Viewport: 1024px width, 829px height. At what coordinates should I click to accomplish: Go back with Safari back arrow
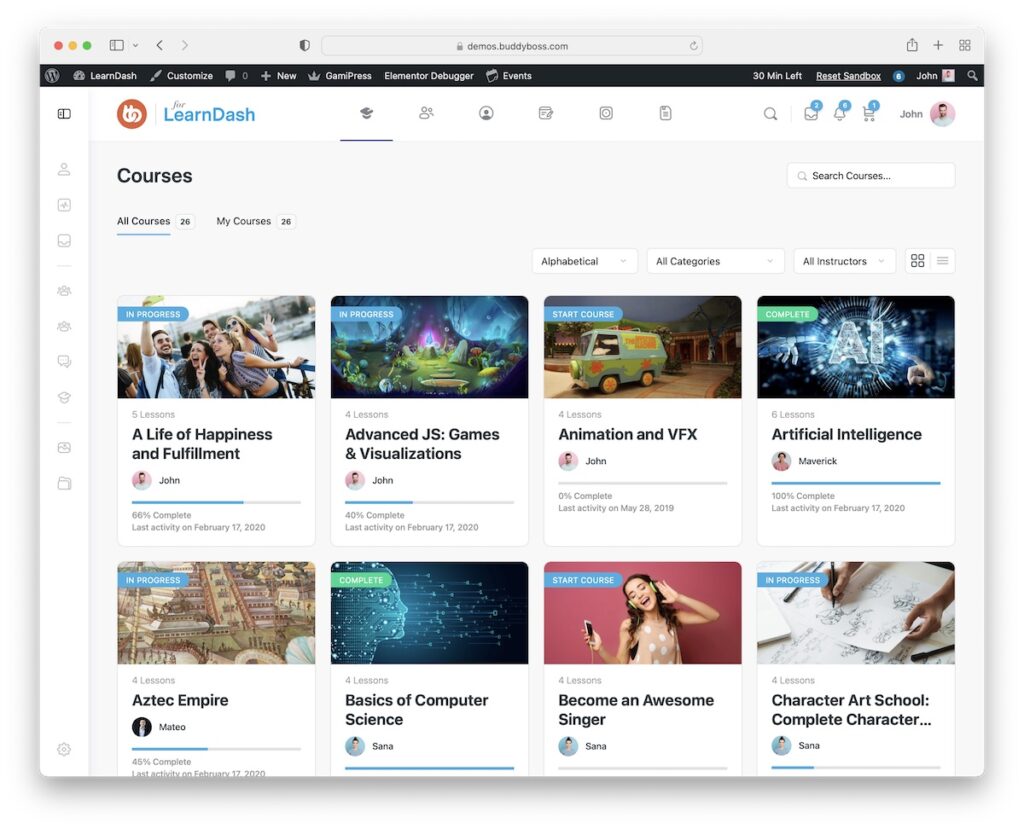click(x=160, y=45)
